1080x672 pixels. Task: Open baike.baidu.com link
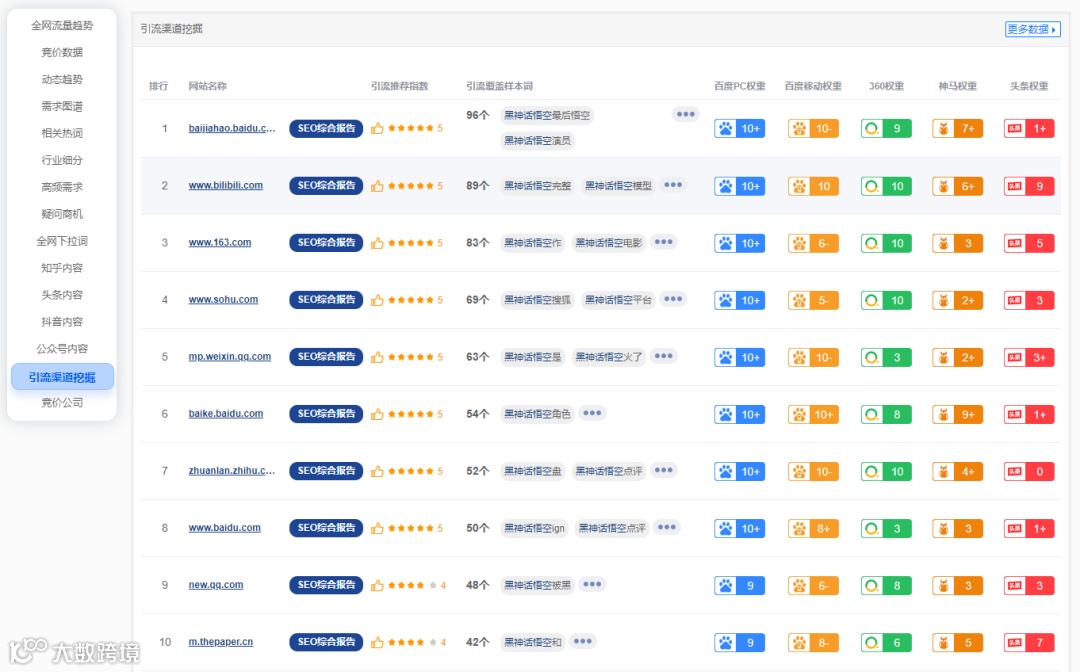[x=225, y=414]
